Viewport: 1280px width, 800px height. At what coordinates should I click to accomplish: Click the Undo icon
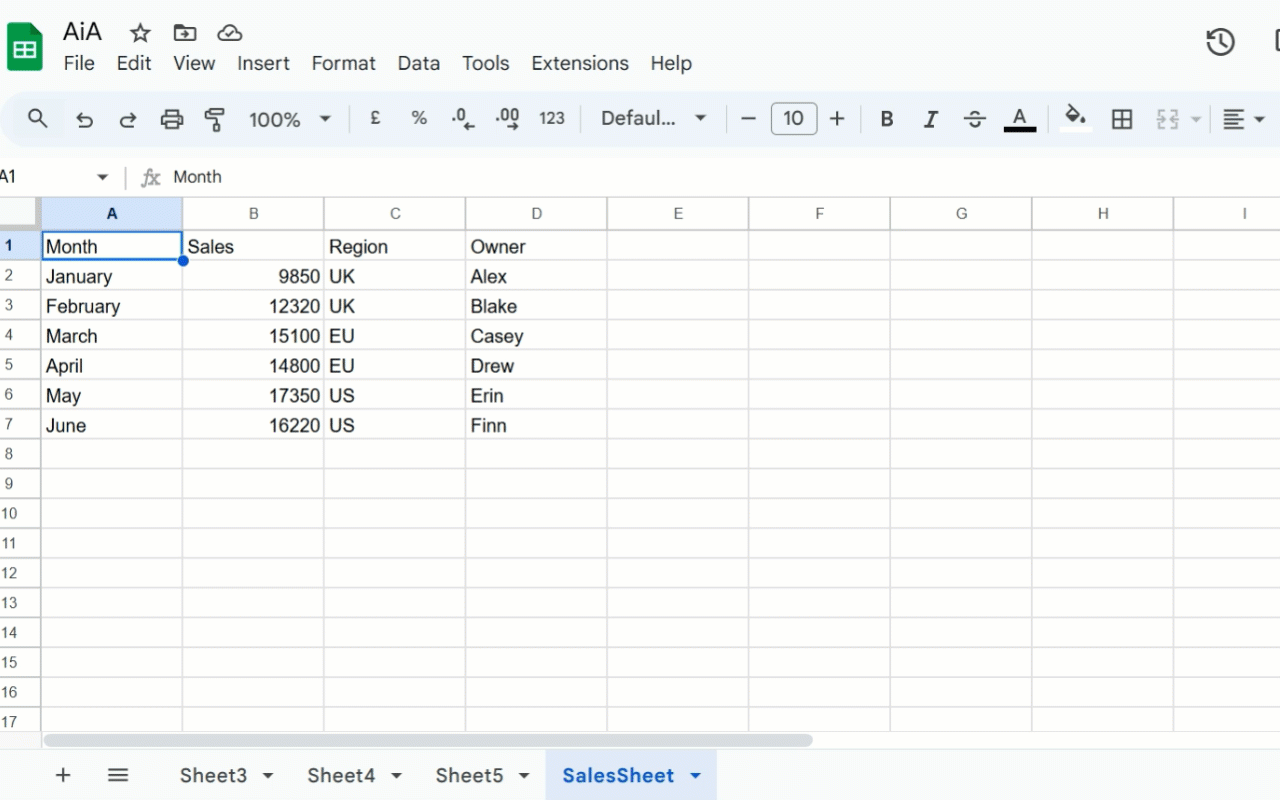[84, 118]
